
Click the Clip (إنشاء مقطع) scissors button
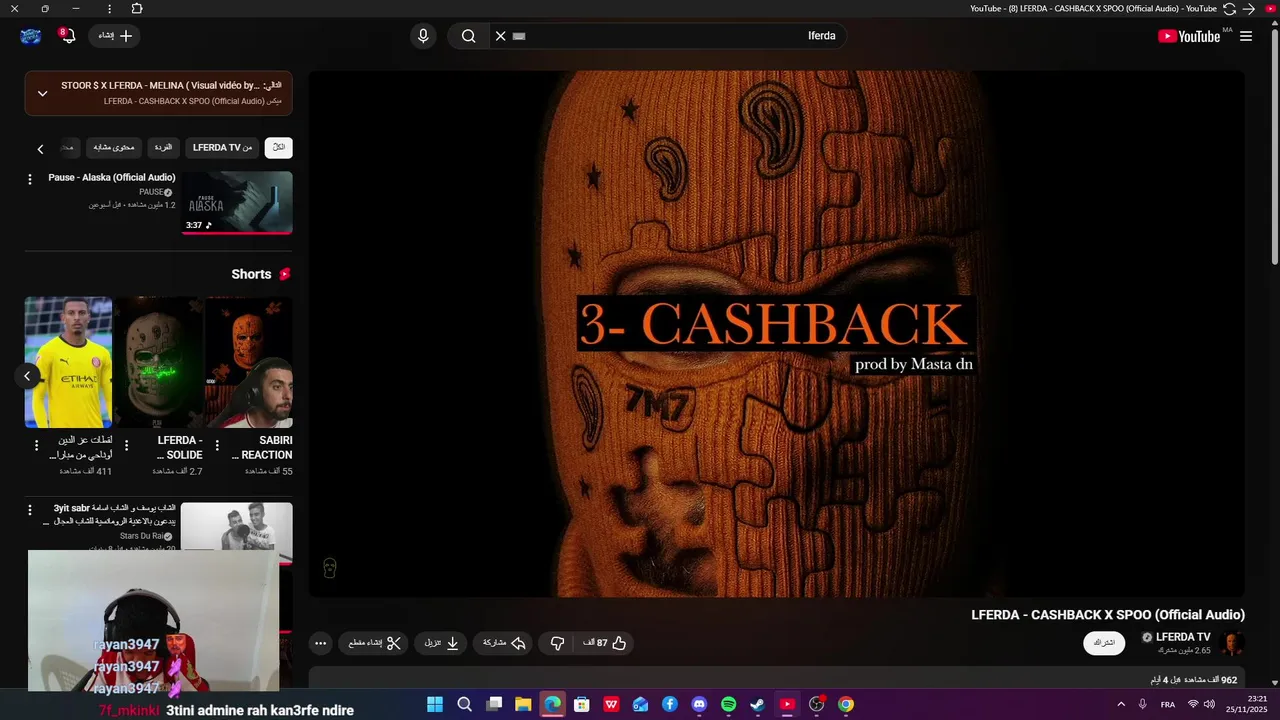[374, 643]
